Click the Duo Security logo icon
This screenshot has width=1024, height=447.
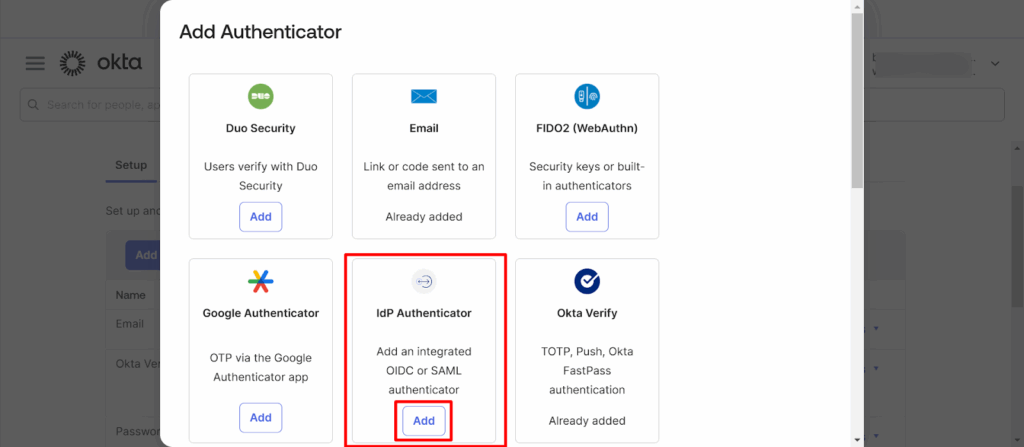click(261, 96)
